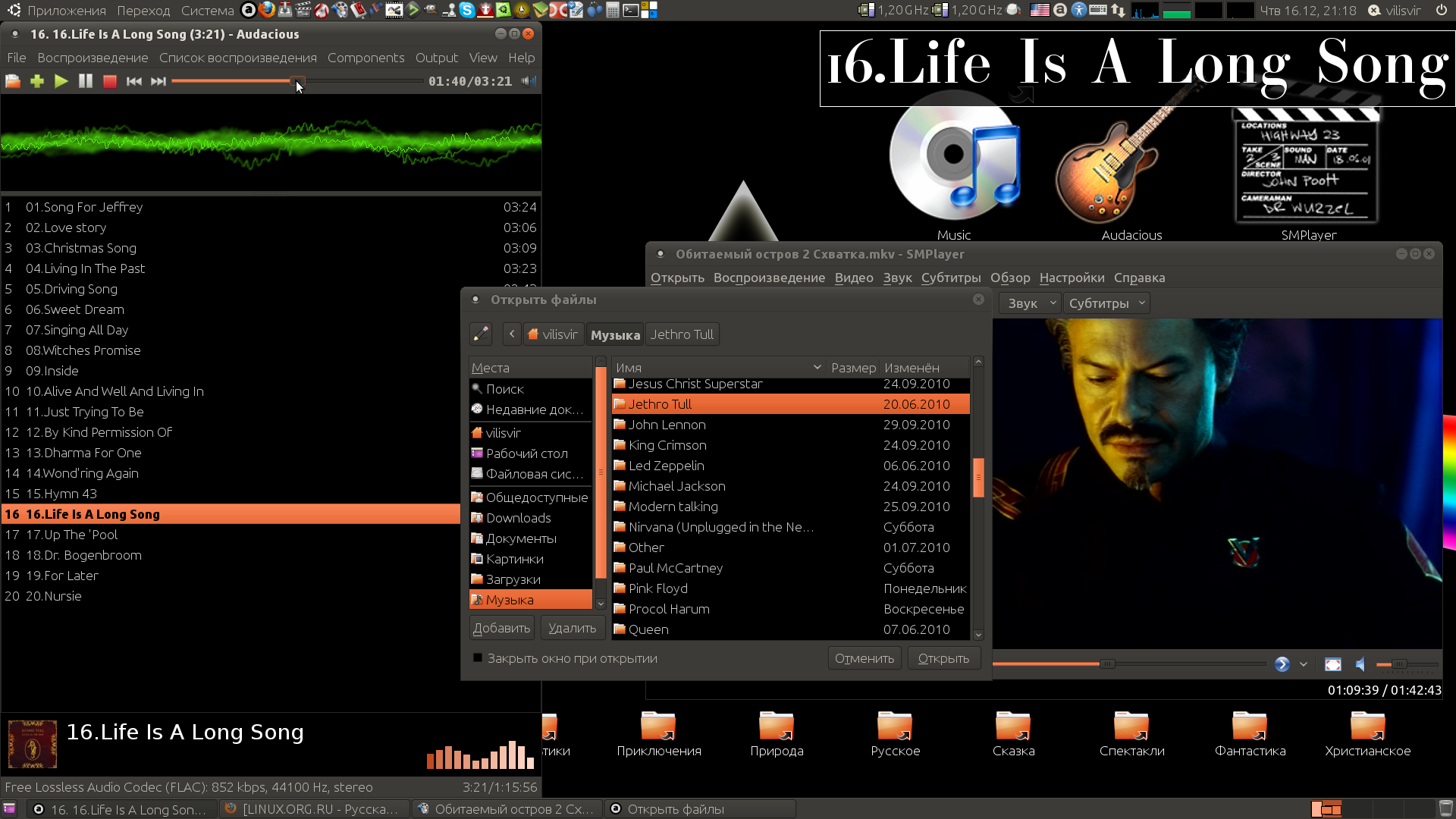Select Загрузки bookmark in Places sidebar
This screenshot has height=819, width=1456.
531,579
